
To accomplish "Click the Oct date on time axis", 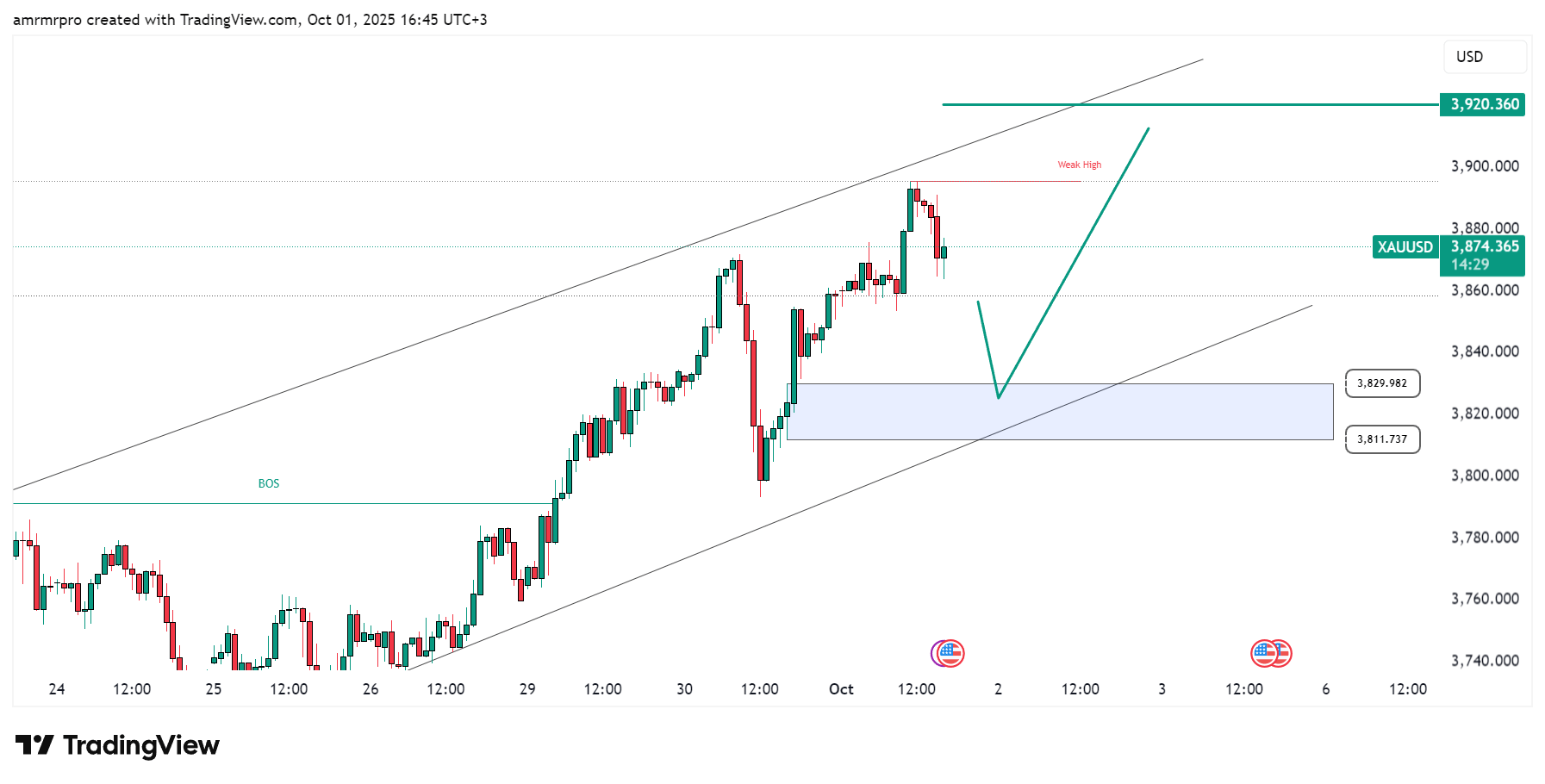I will (x=841, y=689).
